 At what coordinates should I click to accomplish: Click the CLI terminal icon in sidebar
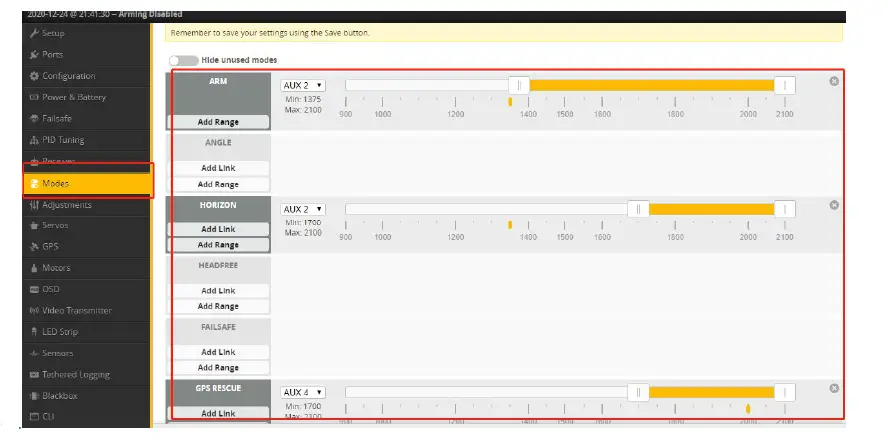(x=34, y=417)
